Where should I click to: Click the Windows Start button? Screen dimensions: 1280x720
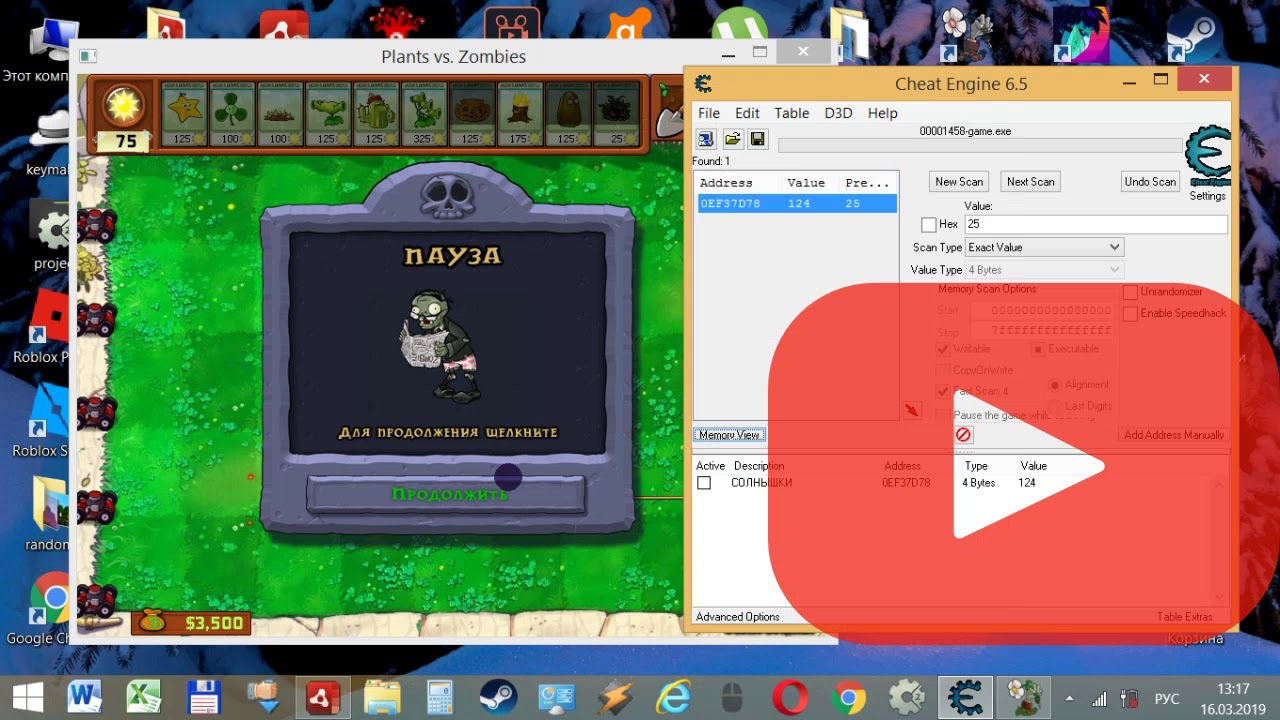click(27, 696)
